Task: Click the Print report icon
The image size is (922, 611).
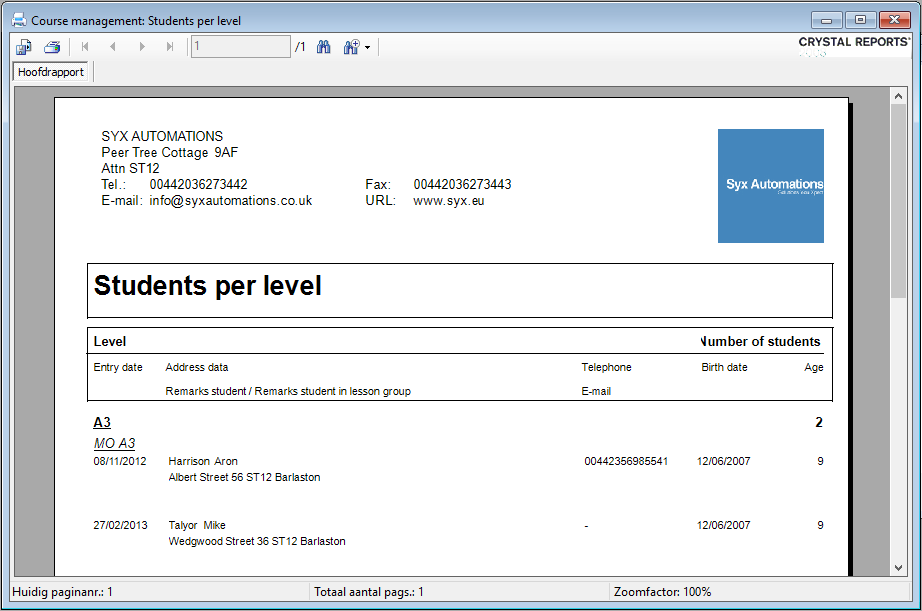Action: click(x=52, y=47)
